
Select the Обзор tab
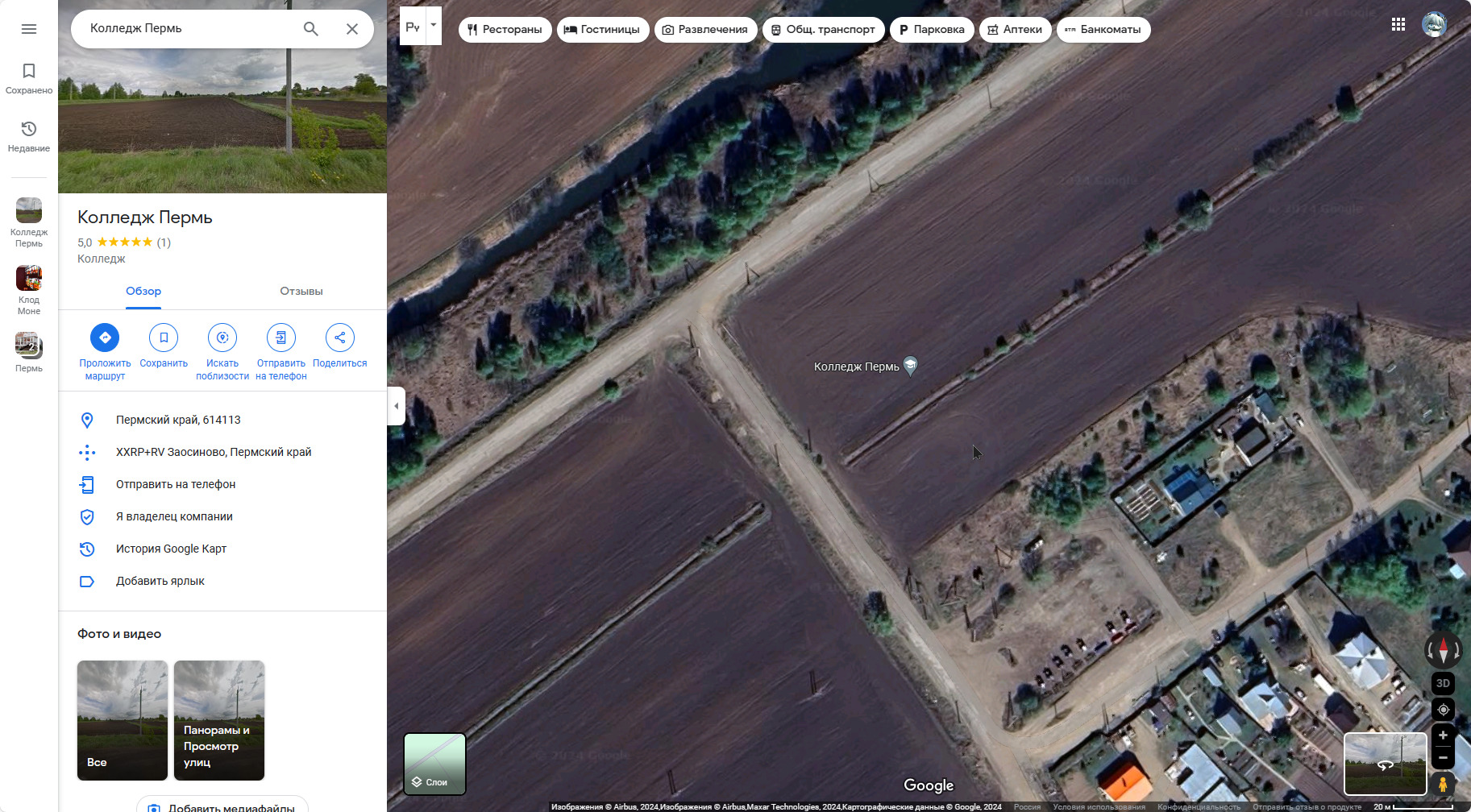(143, 291)
